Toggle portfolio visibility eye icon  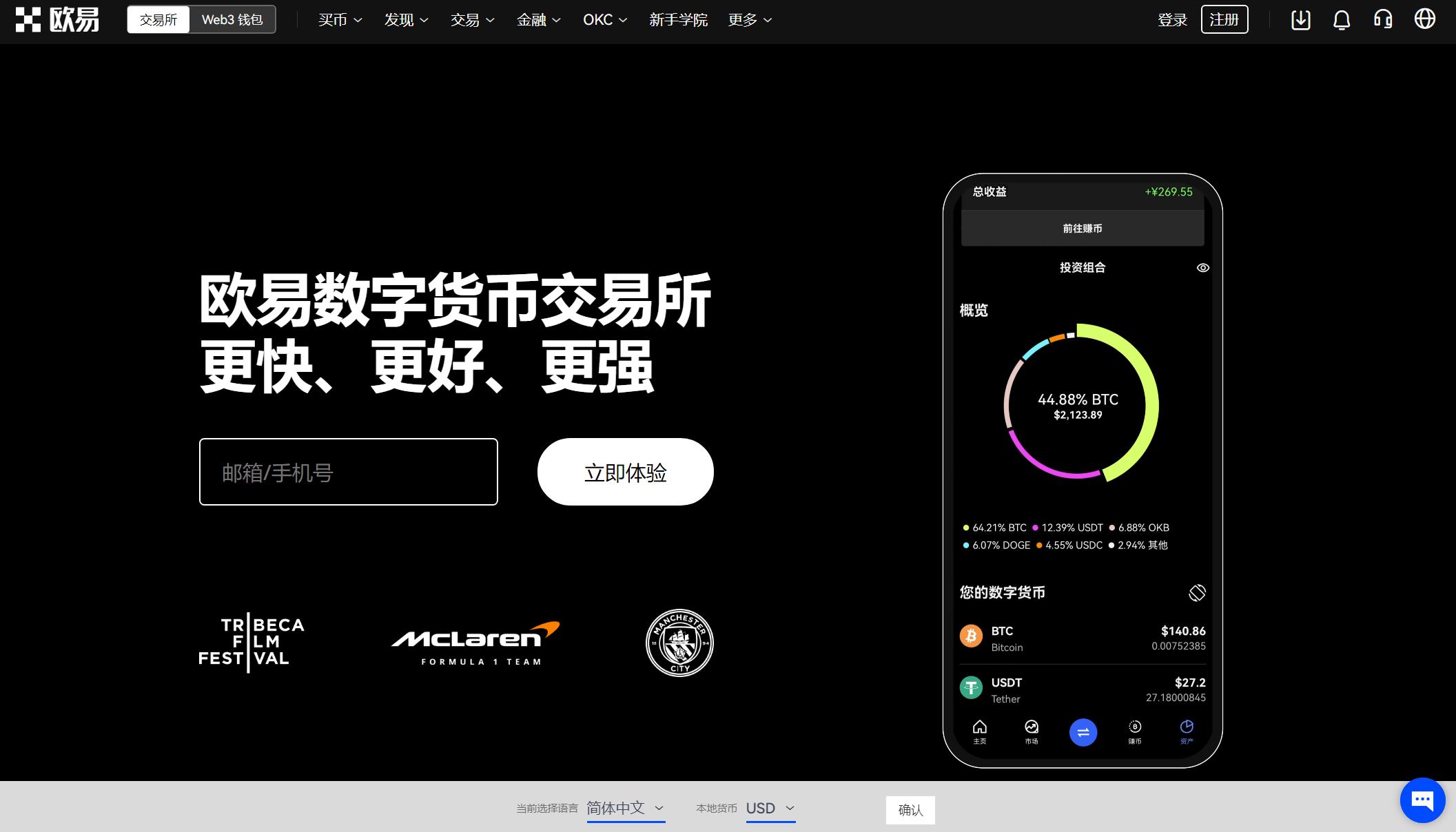point(1204,267)
